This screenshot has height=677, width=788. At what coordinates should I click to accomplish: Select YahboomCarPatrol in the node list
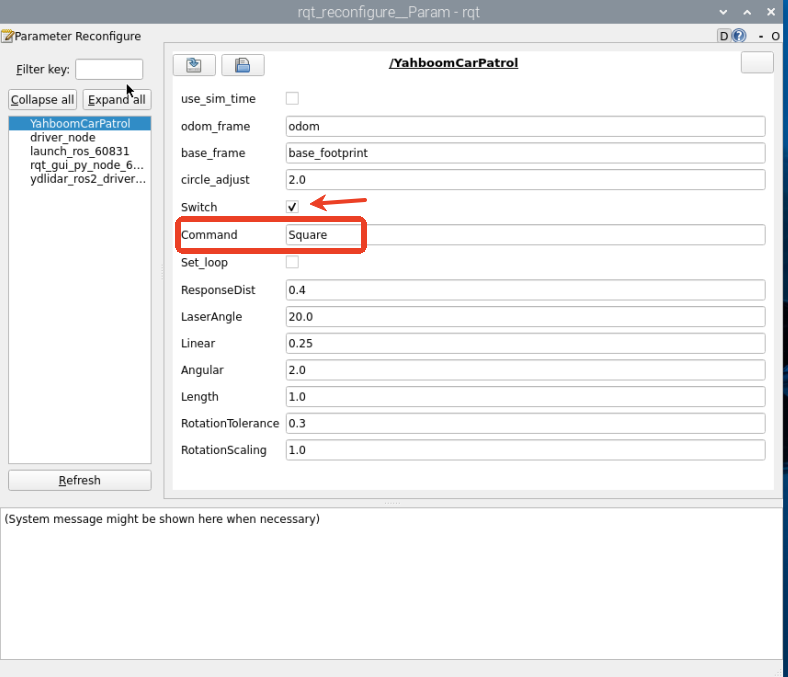pyautogui.click(x=80, y=124)
